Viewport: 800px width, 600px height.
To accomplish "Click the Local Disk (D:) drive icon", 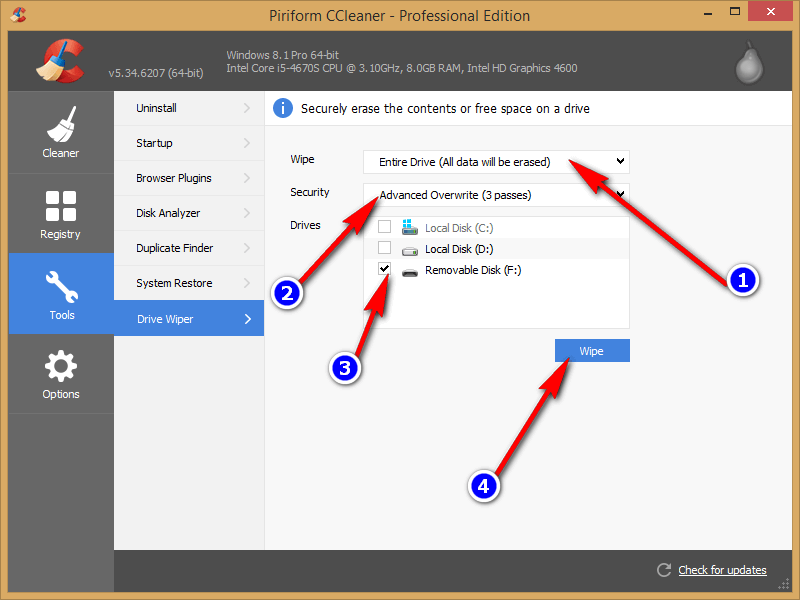I will [410, 251].
